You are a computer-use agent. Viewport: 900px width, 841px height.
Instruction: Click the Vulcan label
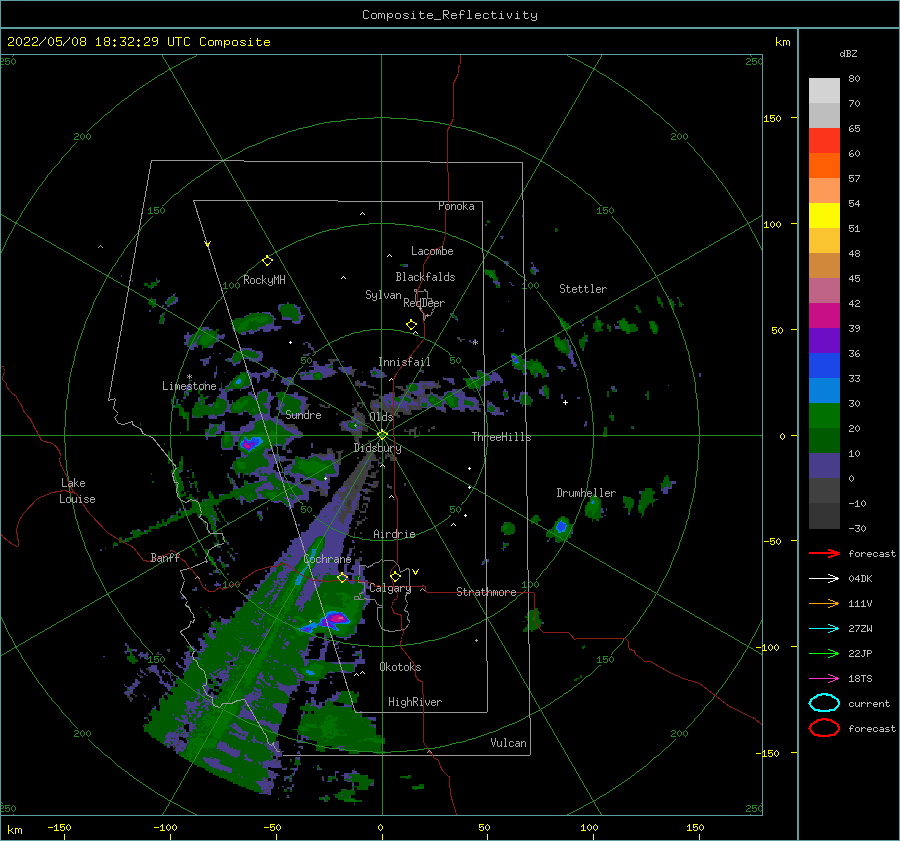(509, 743)
